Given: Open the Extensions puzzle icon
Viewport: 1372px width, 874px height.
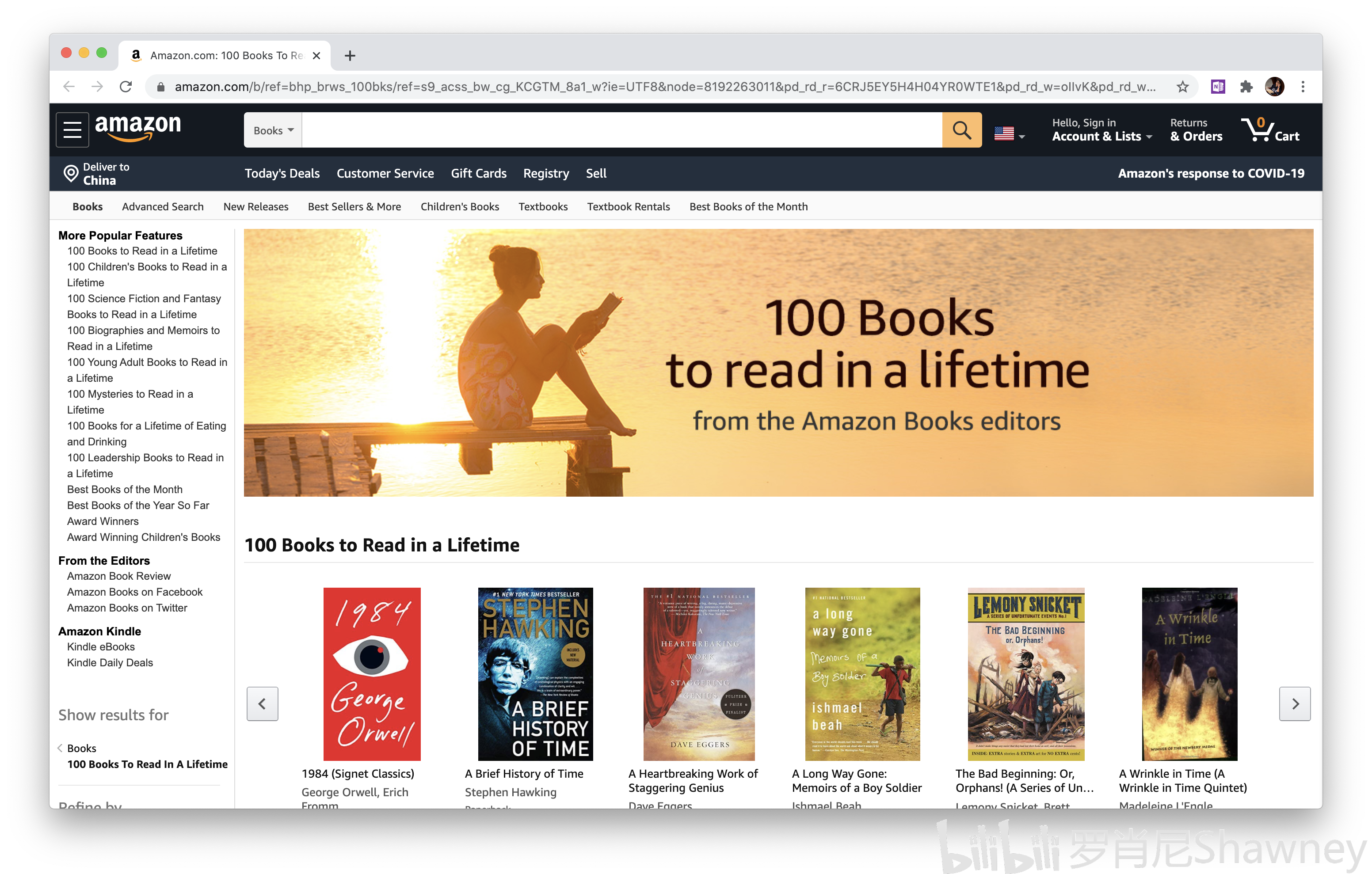Looking at the screenshot, I should coord(1246,87).
